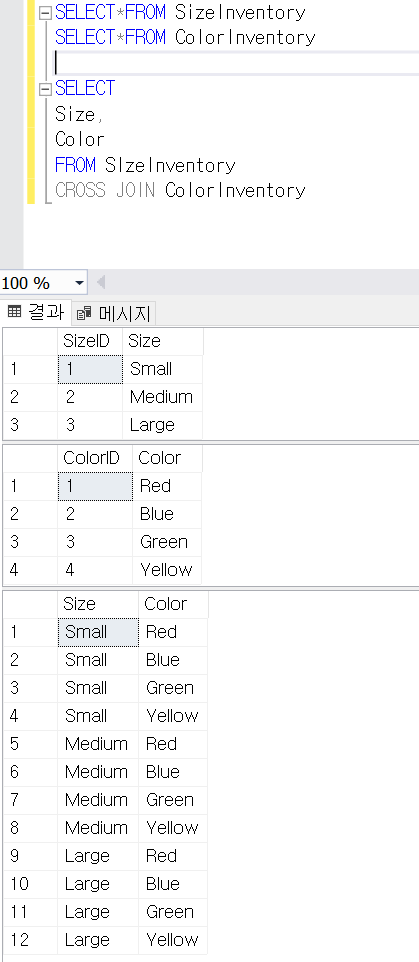Place cursor on empty editor line

click(237, 63)
